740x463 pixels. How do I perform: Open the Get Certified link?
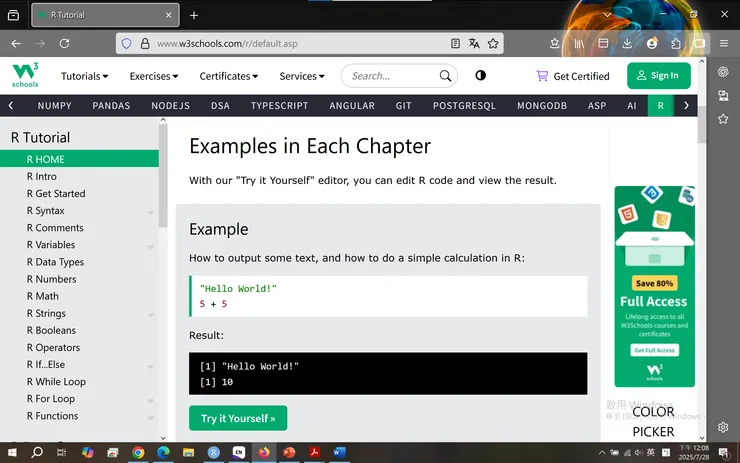coord(573,76)
